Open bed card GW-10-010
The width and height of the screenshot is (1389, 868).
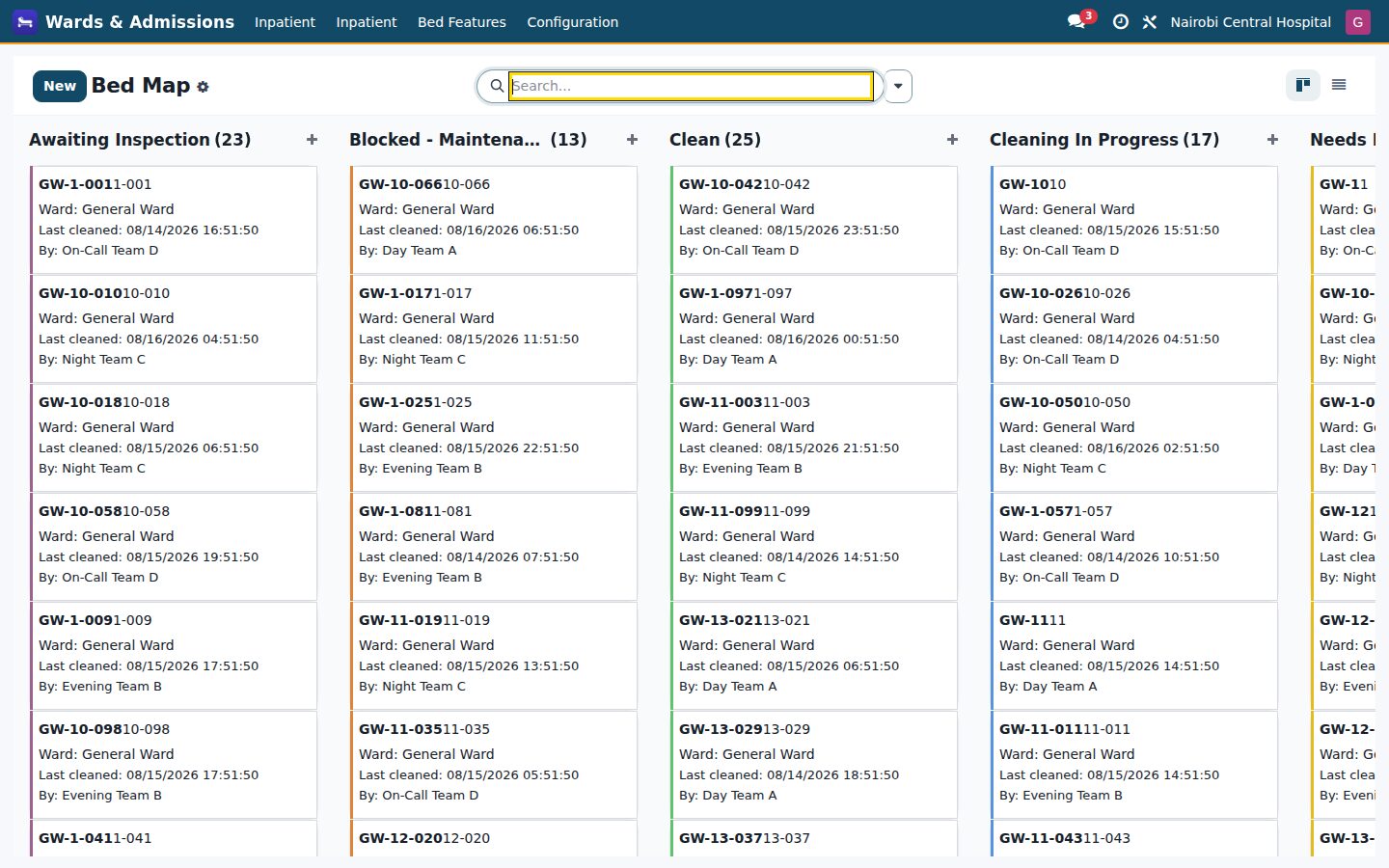[x=174, y=329]
